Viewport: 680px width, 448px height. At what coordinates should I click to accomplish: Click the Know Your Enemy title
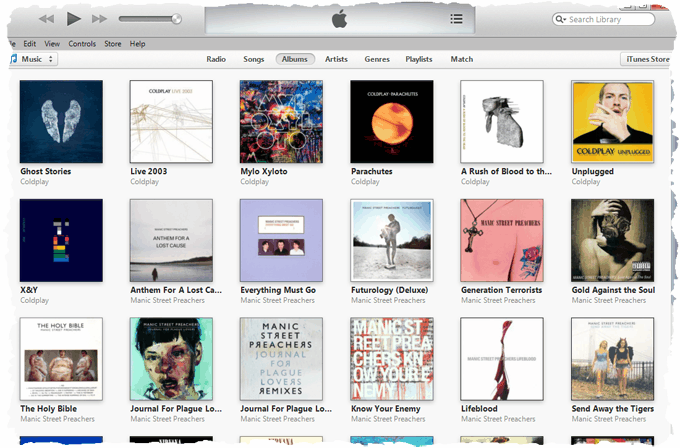tap(386, 409)
